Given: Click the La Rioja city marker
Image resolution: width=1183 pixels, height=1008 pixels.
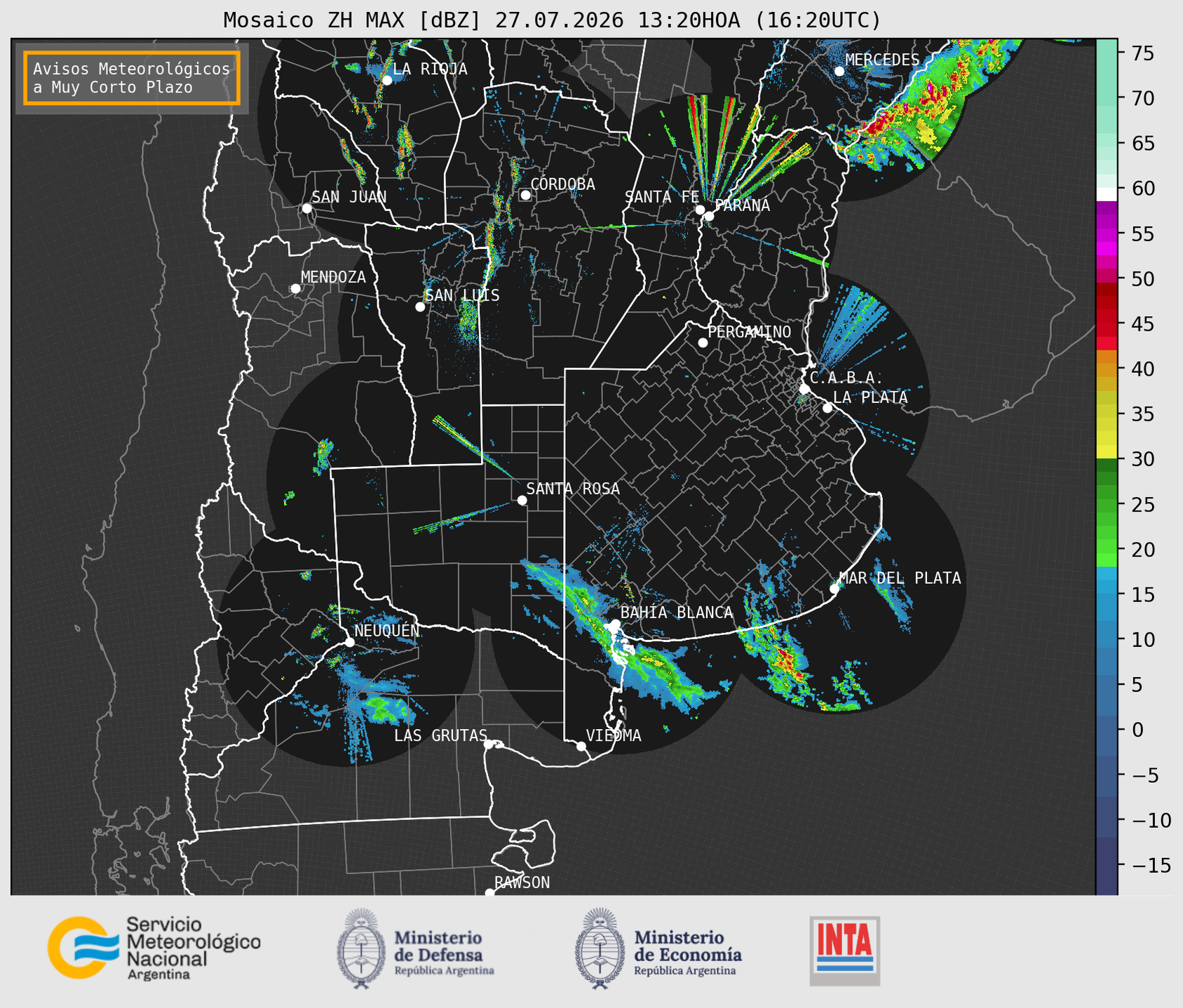Looking at the screenshot, I should click(386, 81).
